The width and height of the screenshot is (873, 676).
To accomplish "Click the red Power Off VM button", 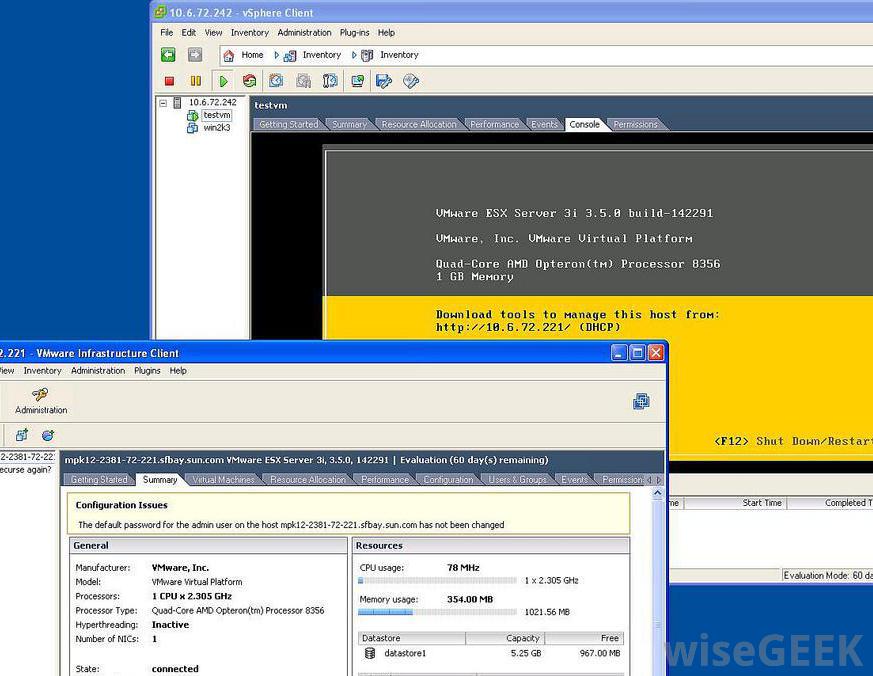I will (x=169, y=81).
